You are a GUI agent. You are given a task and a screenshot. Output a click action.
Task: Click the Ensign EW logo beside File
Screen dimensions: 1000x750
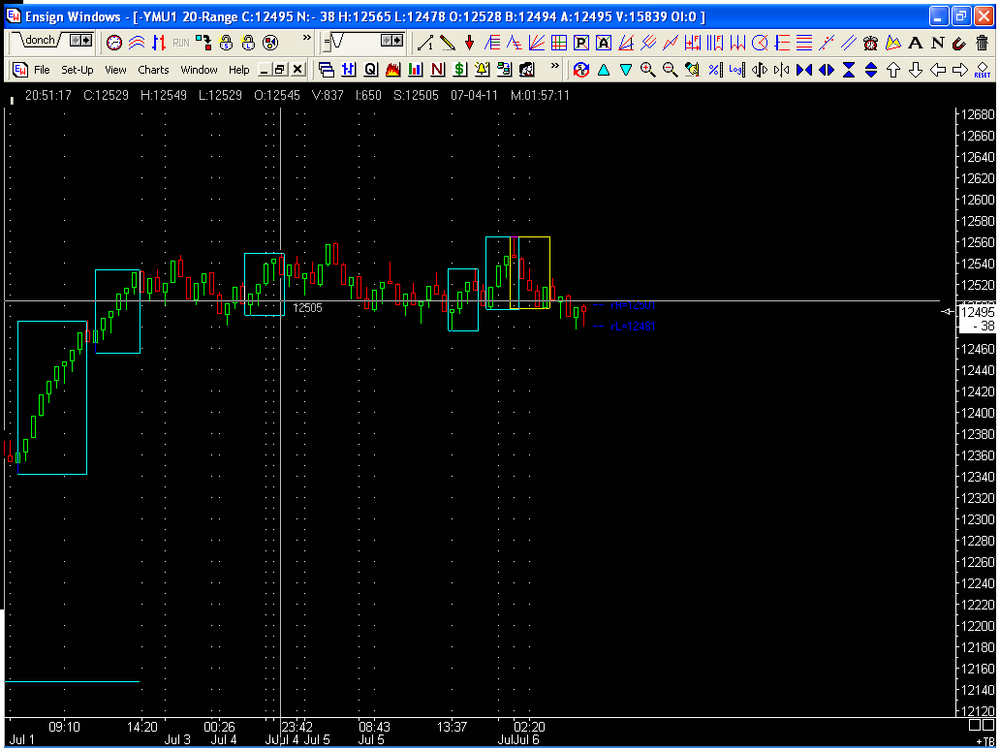20,70
